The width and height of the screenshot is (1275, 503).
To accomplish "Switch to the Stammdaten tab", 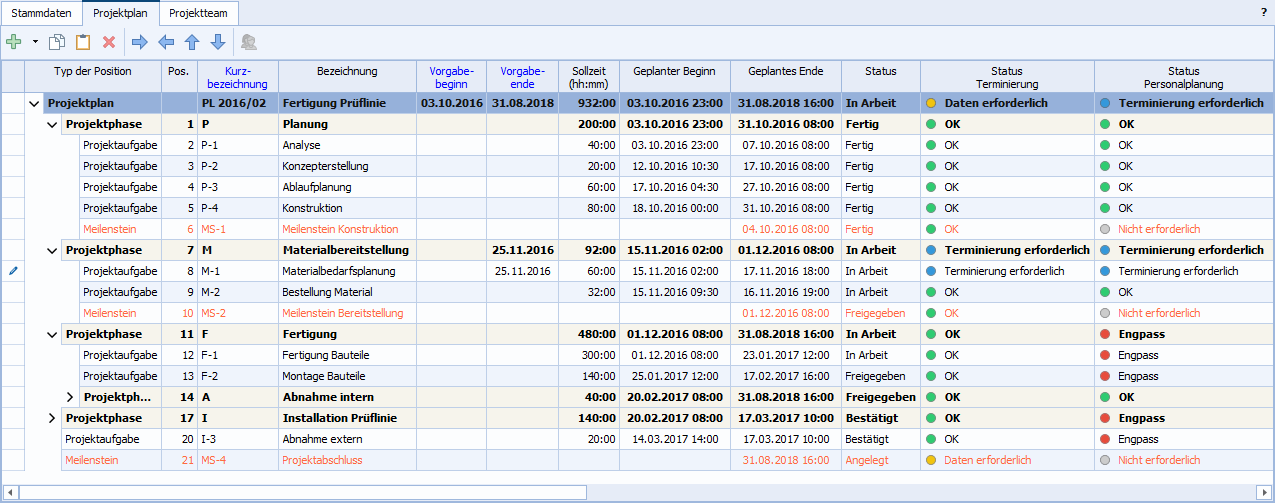I will click(41, 13).
